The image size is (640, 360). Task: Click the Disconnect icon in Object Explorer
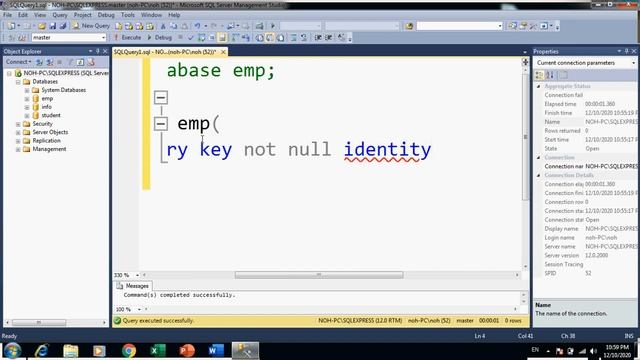click(49, 62)
